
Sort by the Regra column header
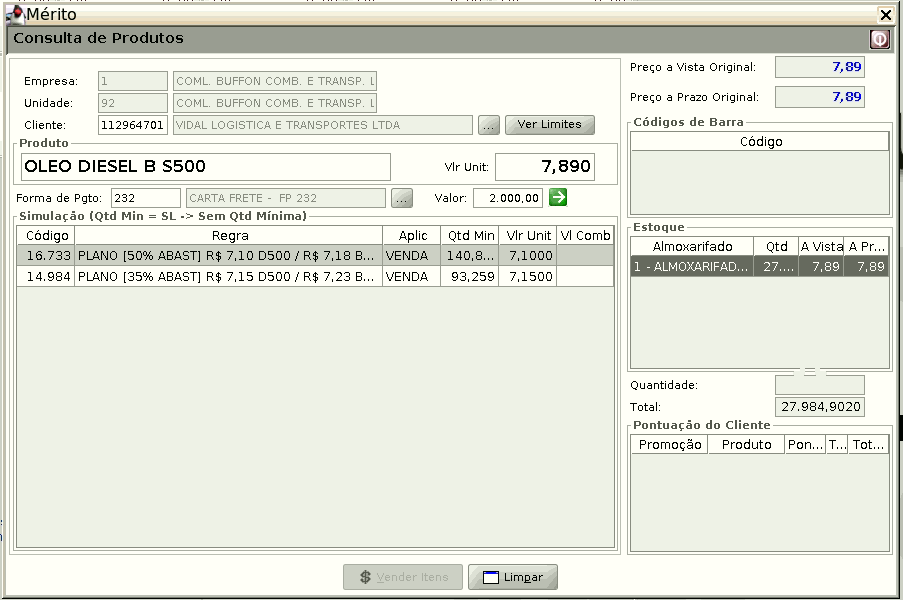point(229,235)
